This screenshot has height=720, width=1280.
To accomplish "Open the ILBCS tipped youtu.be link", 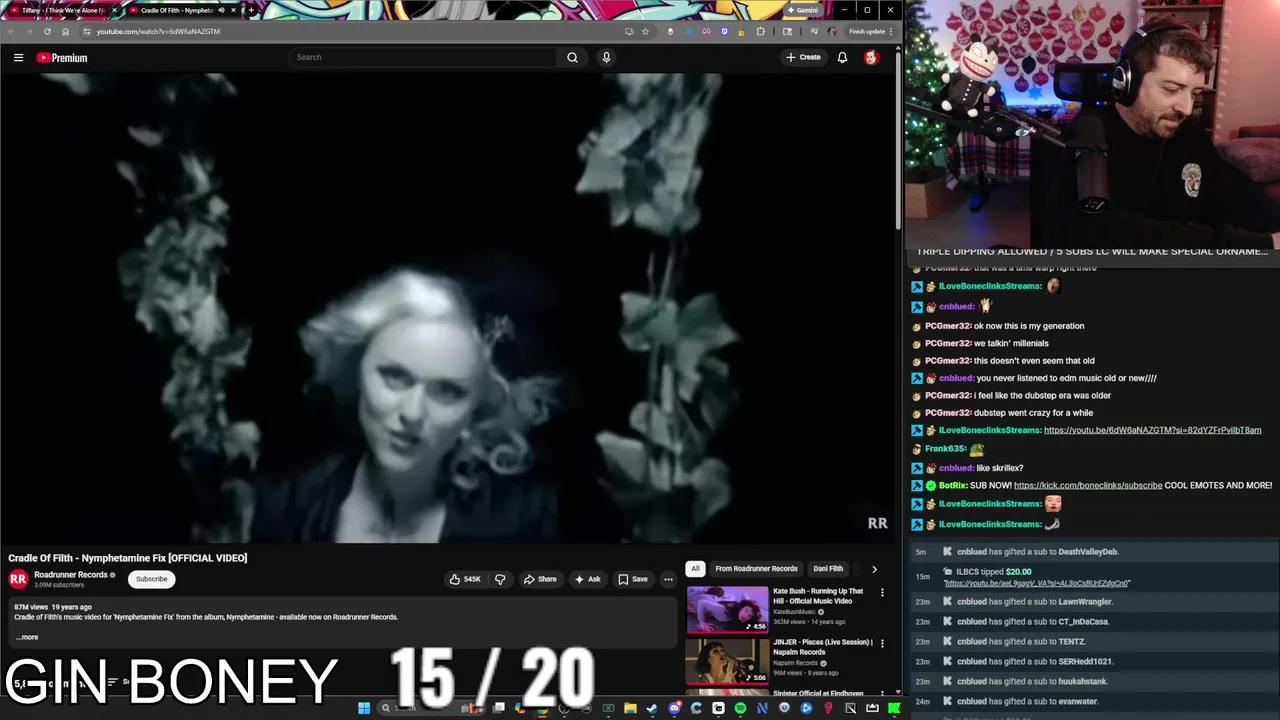I will coord(1037,583).
